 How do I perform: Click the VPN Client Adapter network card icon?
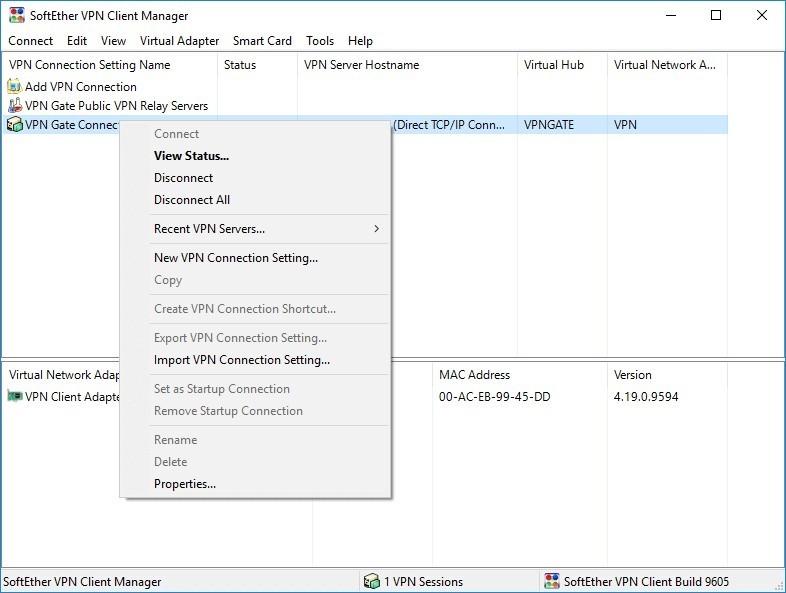pyautogui.click(x=15, y=397)
